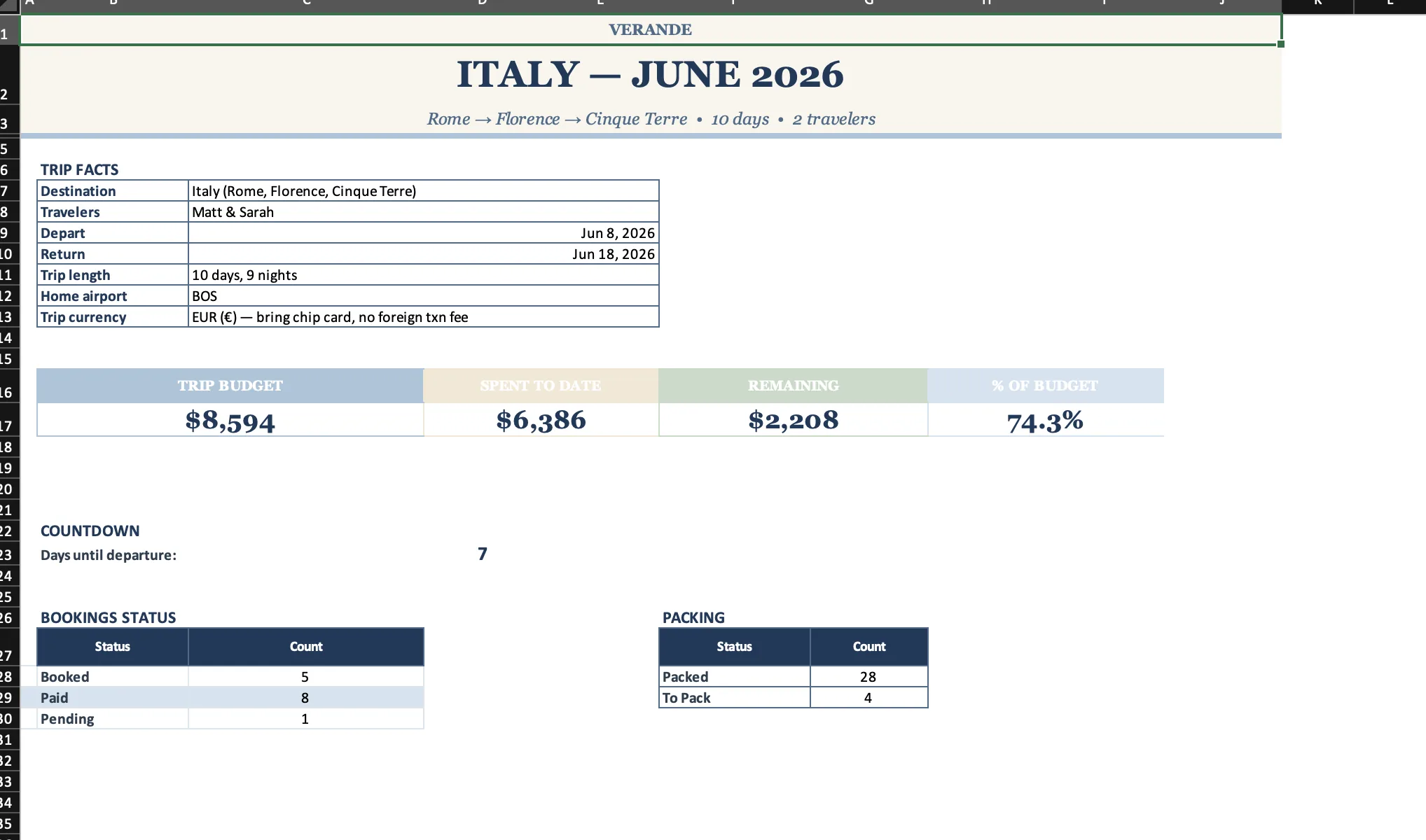Click the BOS airport cell
The width and height of the screenshot is (1426, 840).
point(424,295)
